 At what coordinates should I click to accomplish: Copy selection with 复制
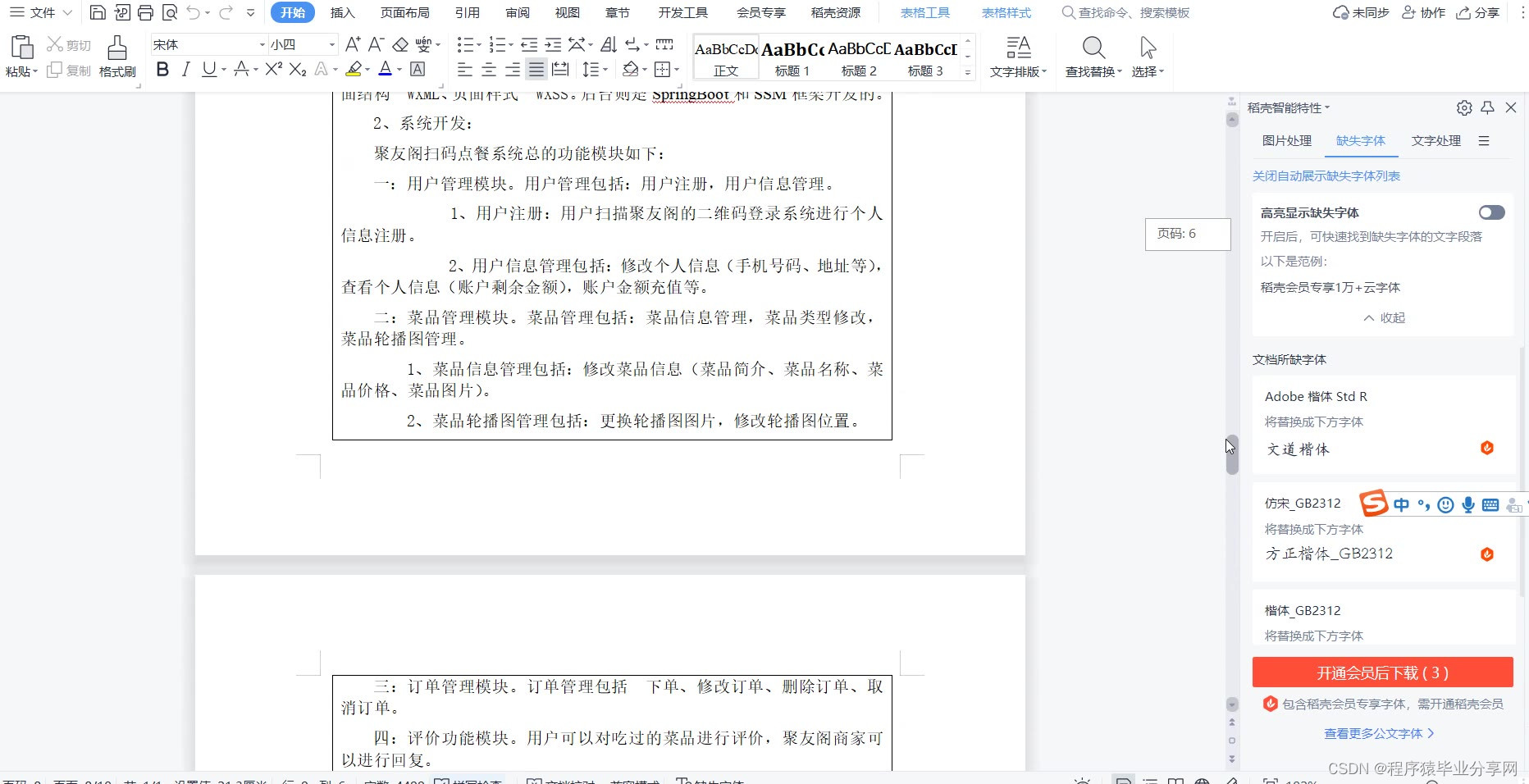[x=69, y=71]
